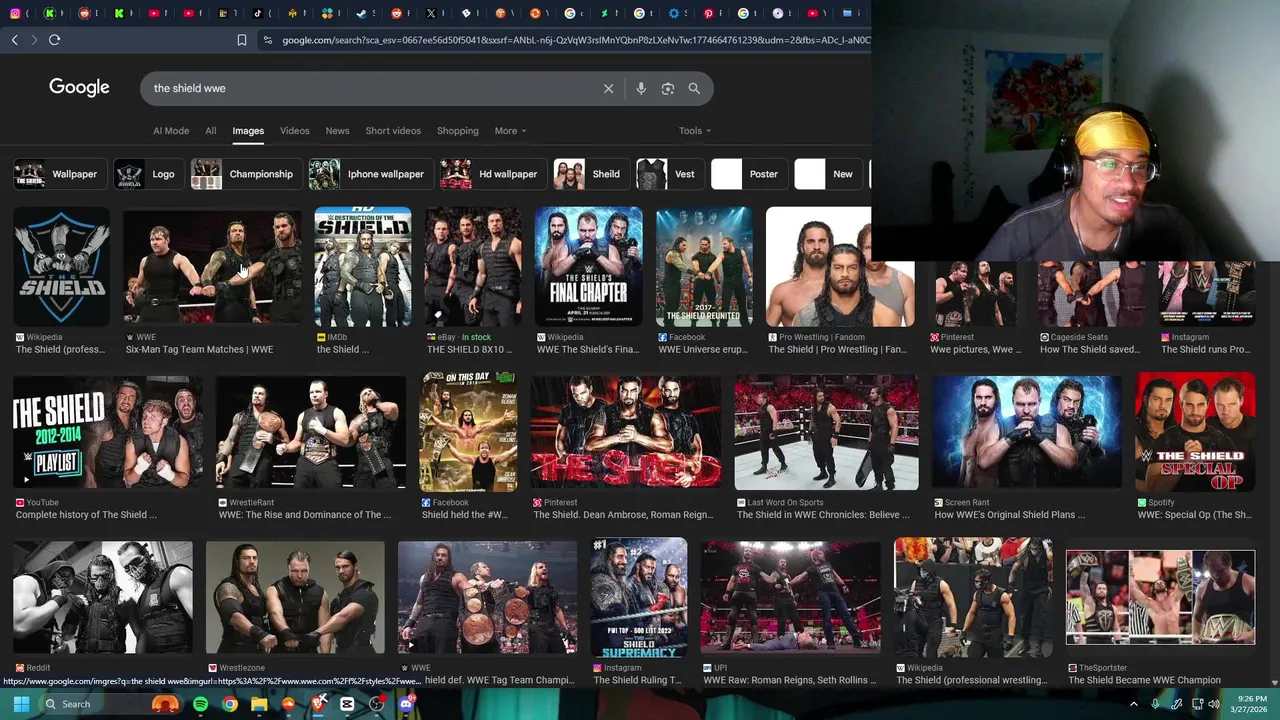Go back with the browser back arrow
Viewport: 1280px width, 720px height.
pos(14,40)
